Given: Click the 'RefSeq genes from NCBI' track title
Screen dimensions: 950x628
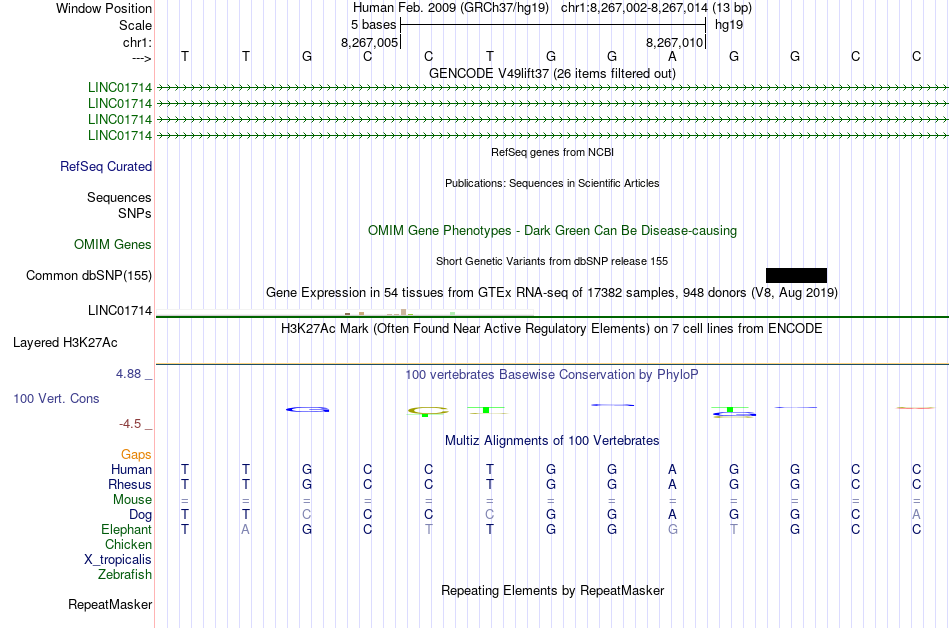Looking at the screenshot, I should coord(552,152).
